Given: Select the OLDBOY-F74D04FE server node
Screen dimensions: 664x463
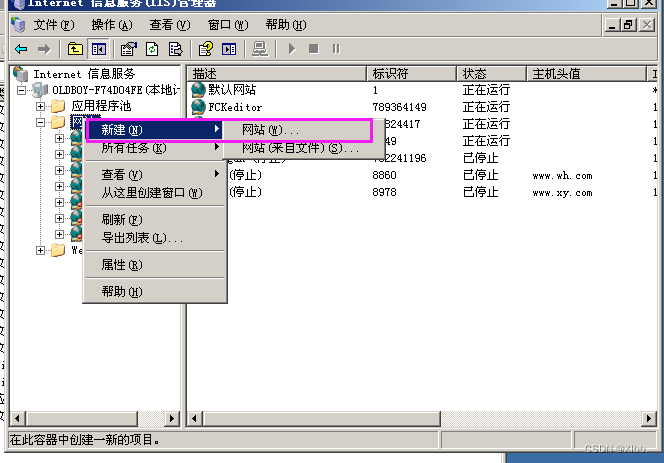Looking at the screenshot, I should coord(116,90).
